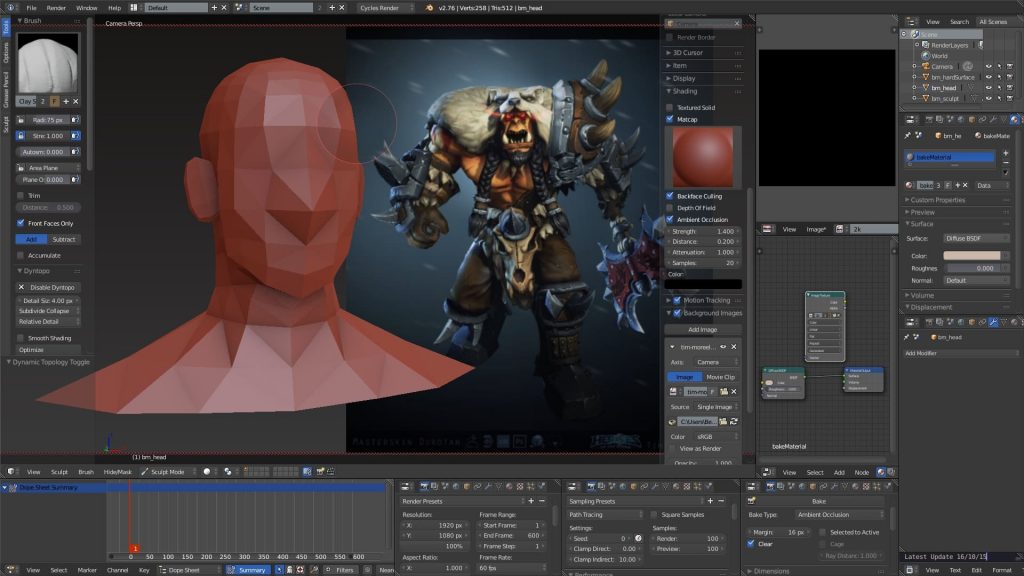Open the Node menu in node editor
Viewport: 1024px width, 576px height.
click(861, 472)
